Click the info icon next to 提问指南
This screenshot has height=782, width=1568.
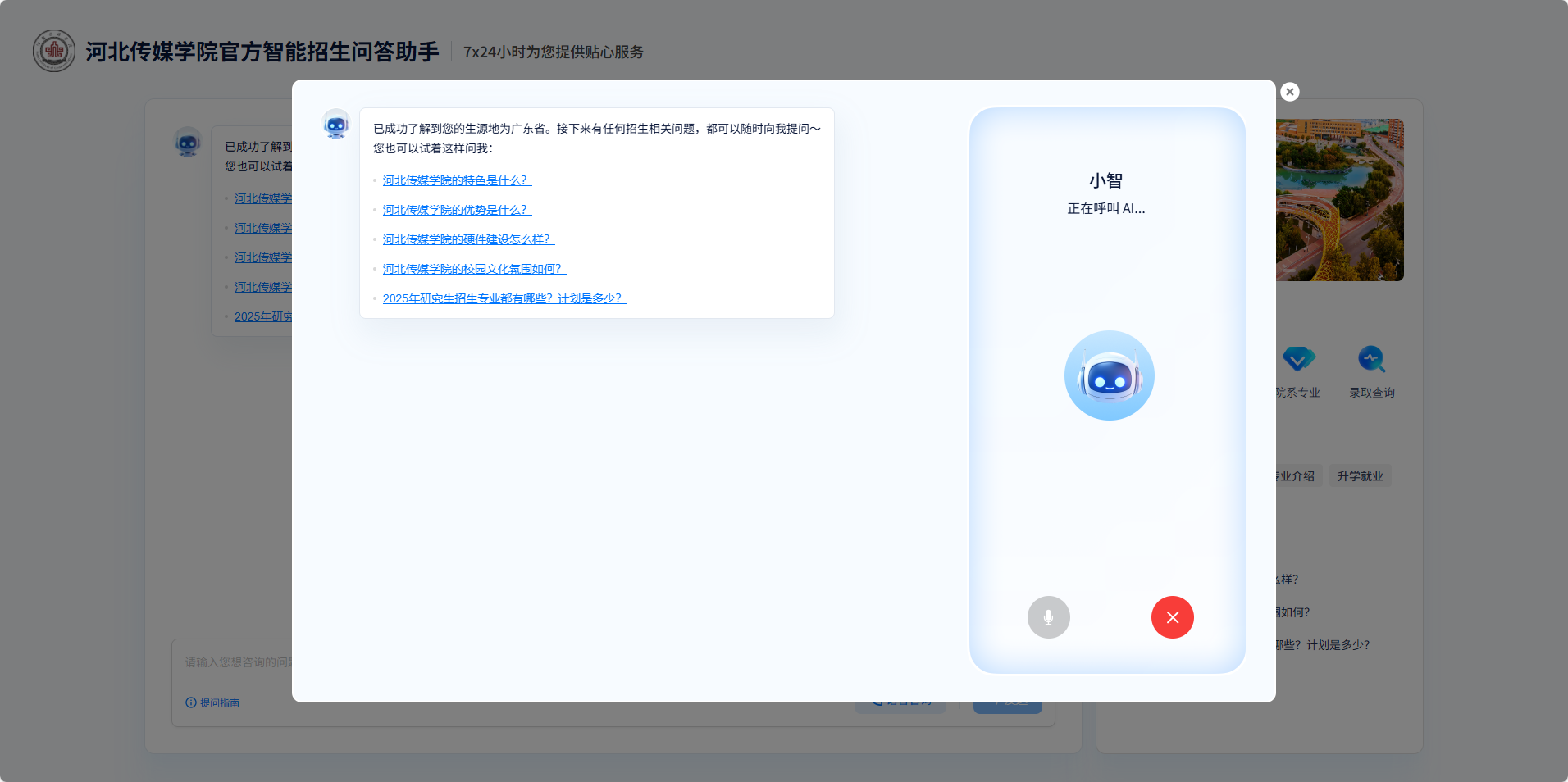click(x=190, y=702)
